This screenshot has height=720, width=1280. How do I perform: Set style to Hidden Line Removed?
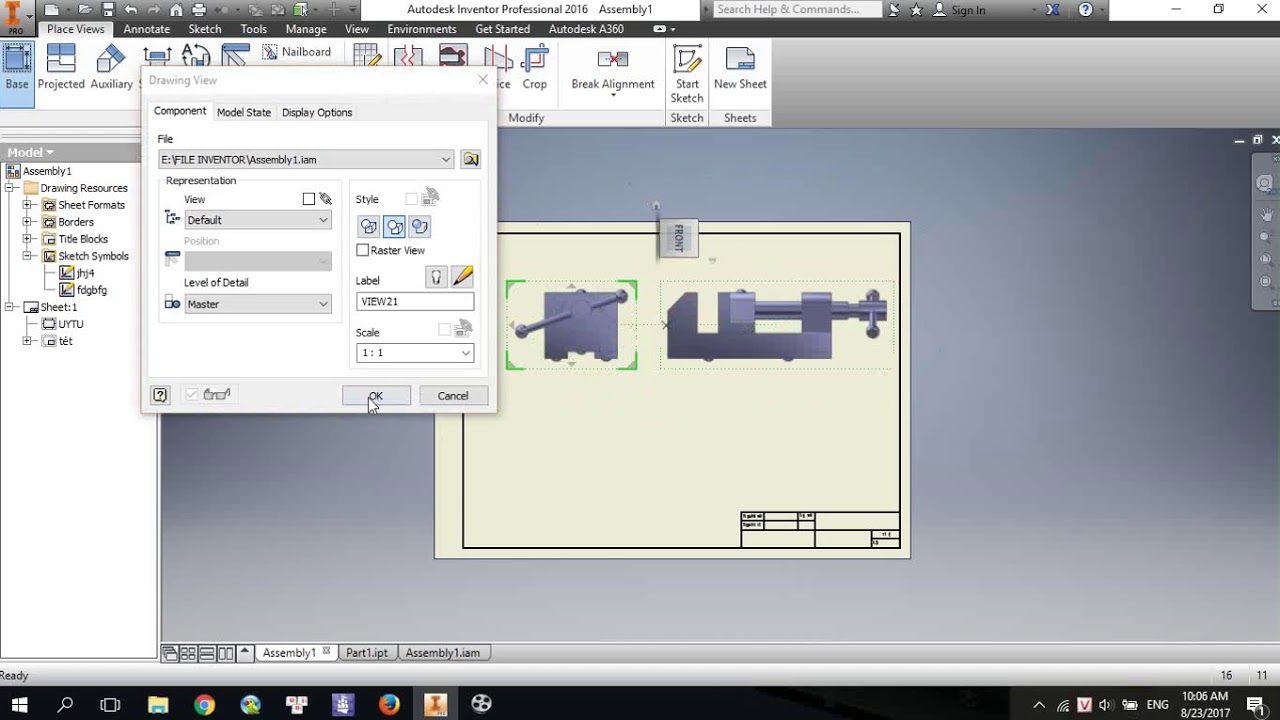coord(394,227)
